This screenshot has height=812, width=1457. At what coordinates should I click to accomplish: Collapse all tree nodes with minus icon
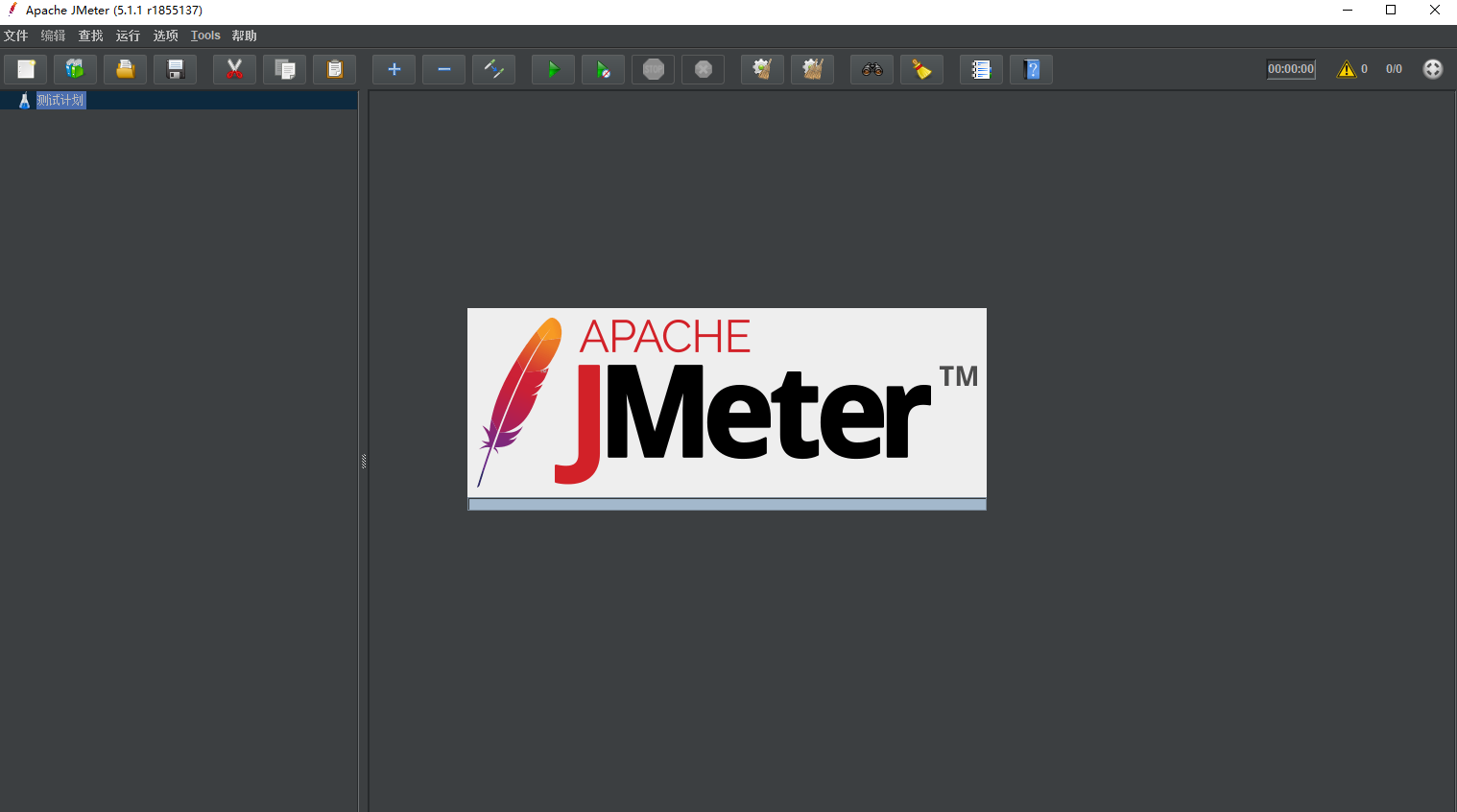(x=443, y=69)
